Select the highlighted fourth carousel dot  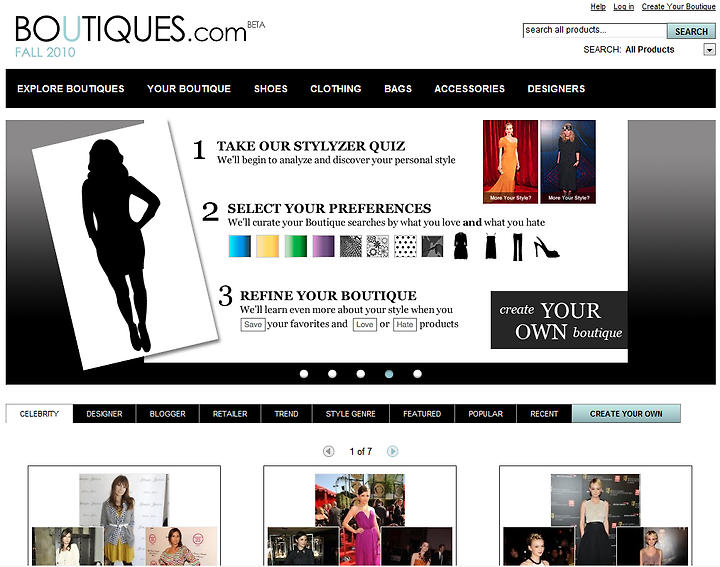pyautogui.click(x=389, y=374)
